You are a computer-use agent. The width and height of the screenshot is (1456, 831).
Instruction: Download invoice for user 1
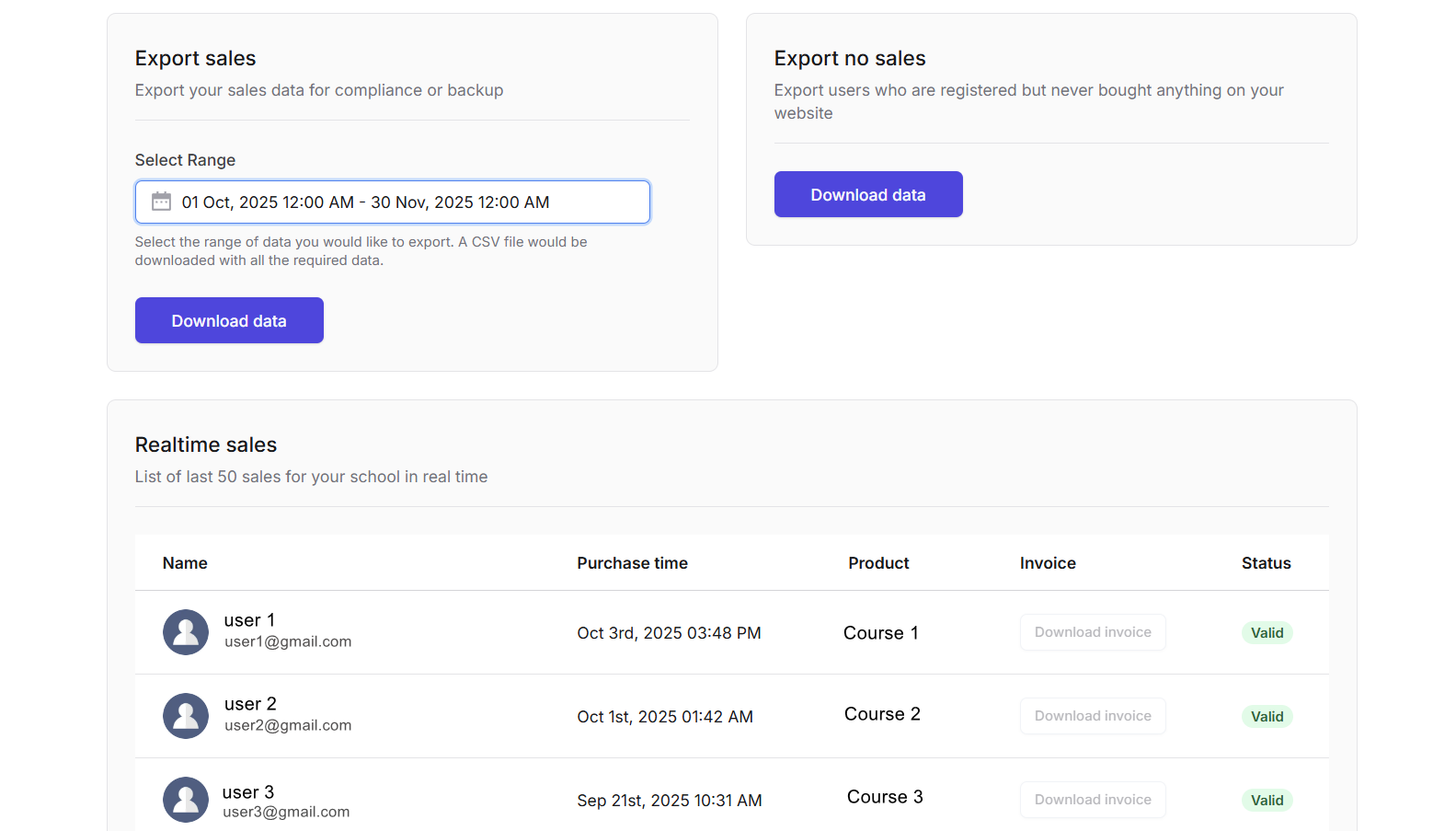tap(1093, 632)
